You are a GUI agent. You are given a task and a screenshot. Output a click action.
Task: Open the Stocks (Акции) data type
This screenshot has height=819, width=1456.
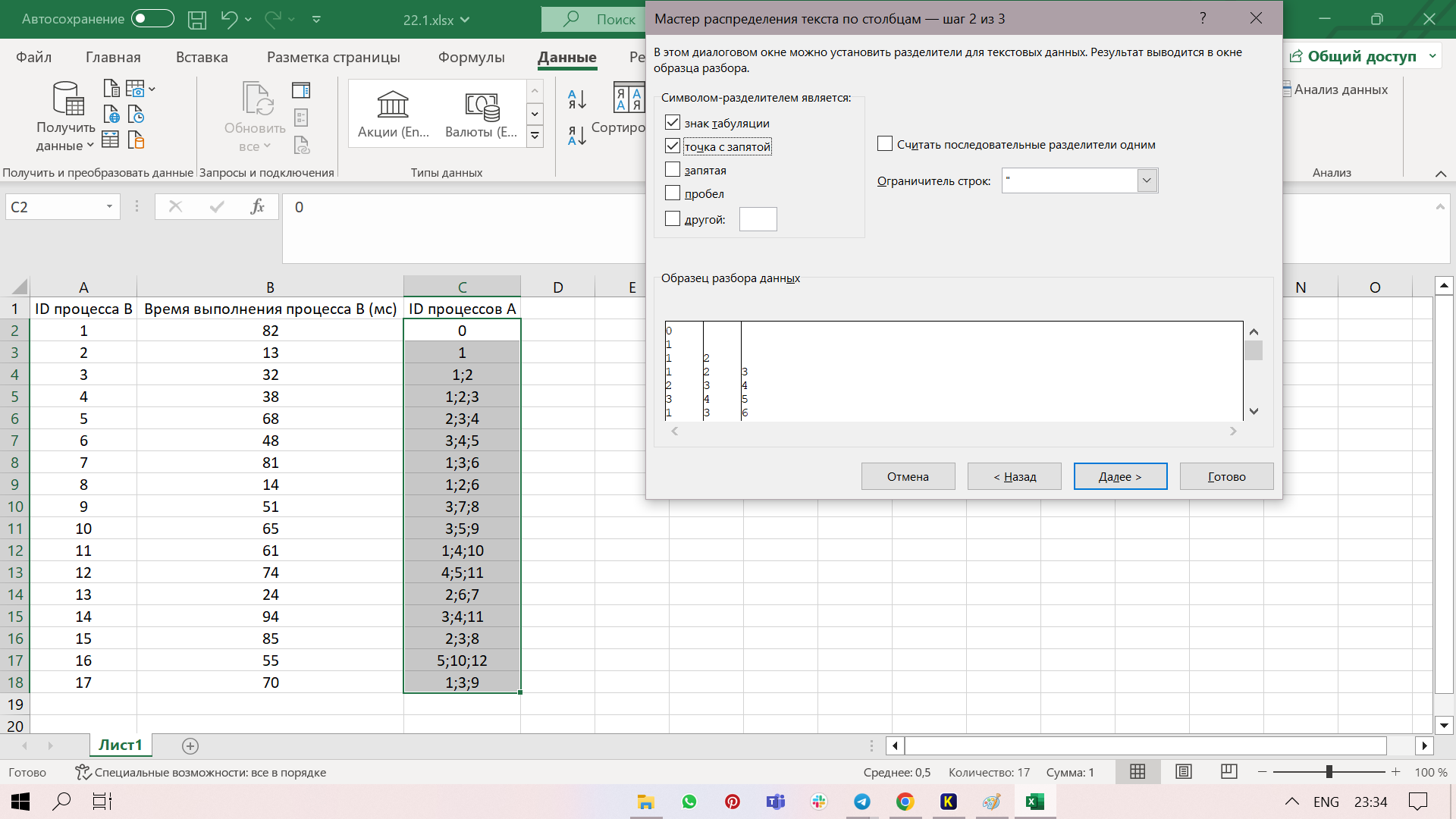tap(393, 114)
